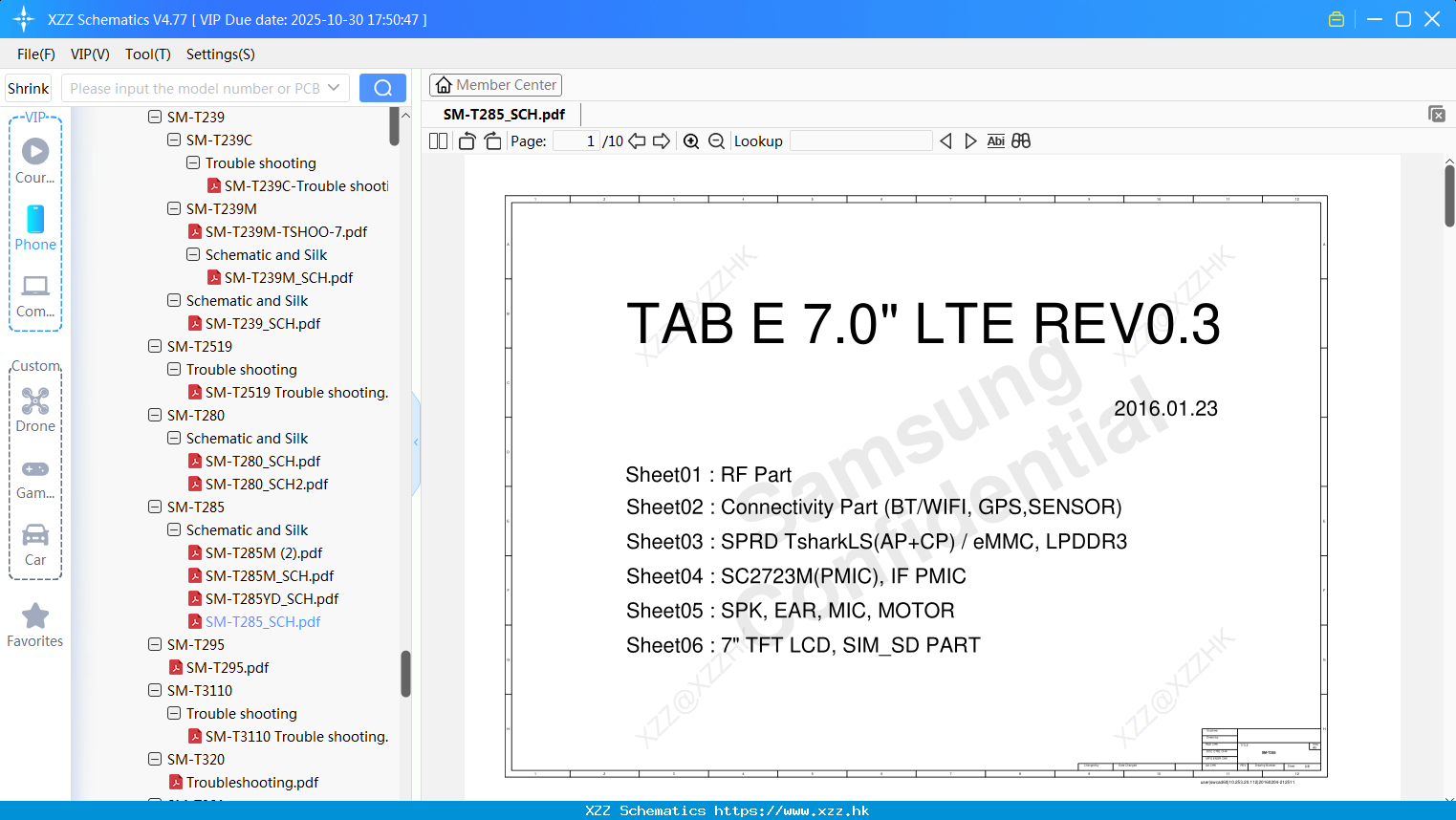Click the Shrink button
This screenshot has height=820, width=1456.
tap(28, 88)
